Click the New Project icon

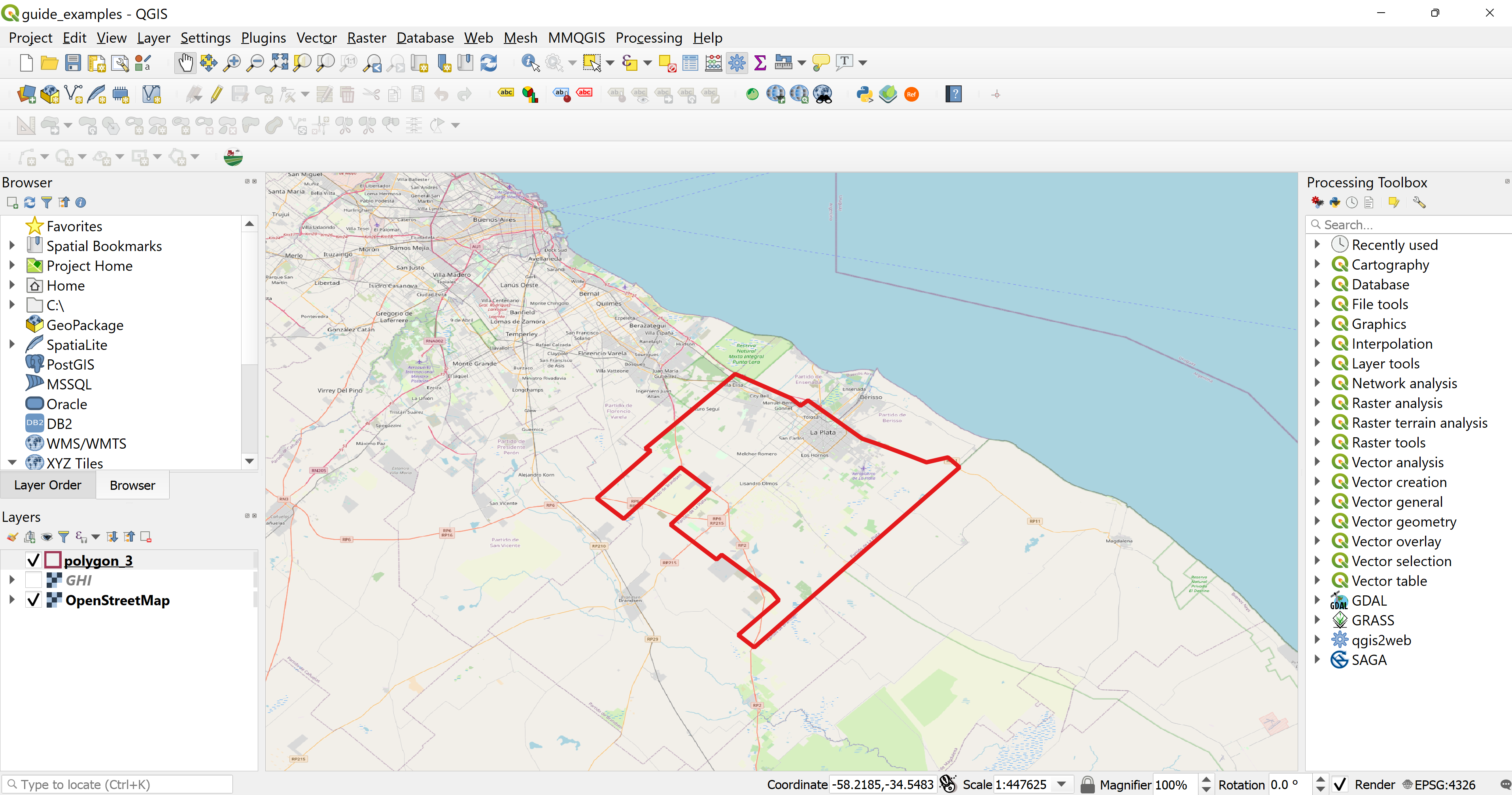26,62
